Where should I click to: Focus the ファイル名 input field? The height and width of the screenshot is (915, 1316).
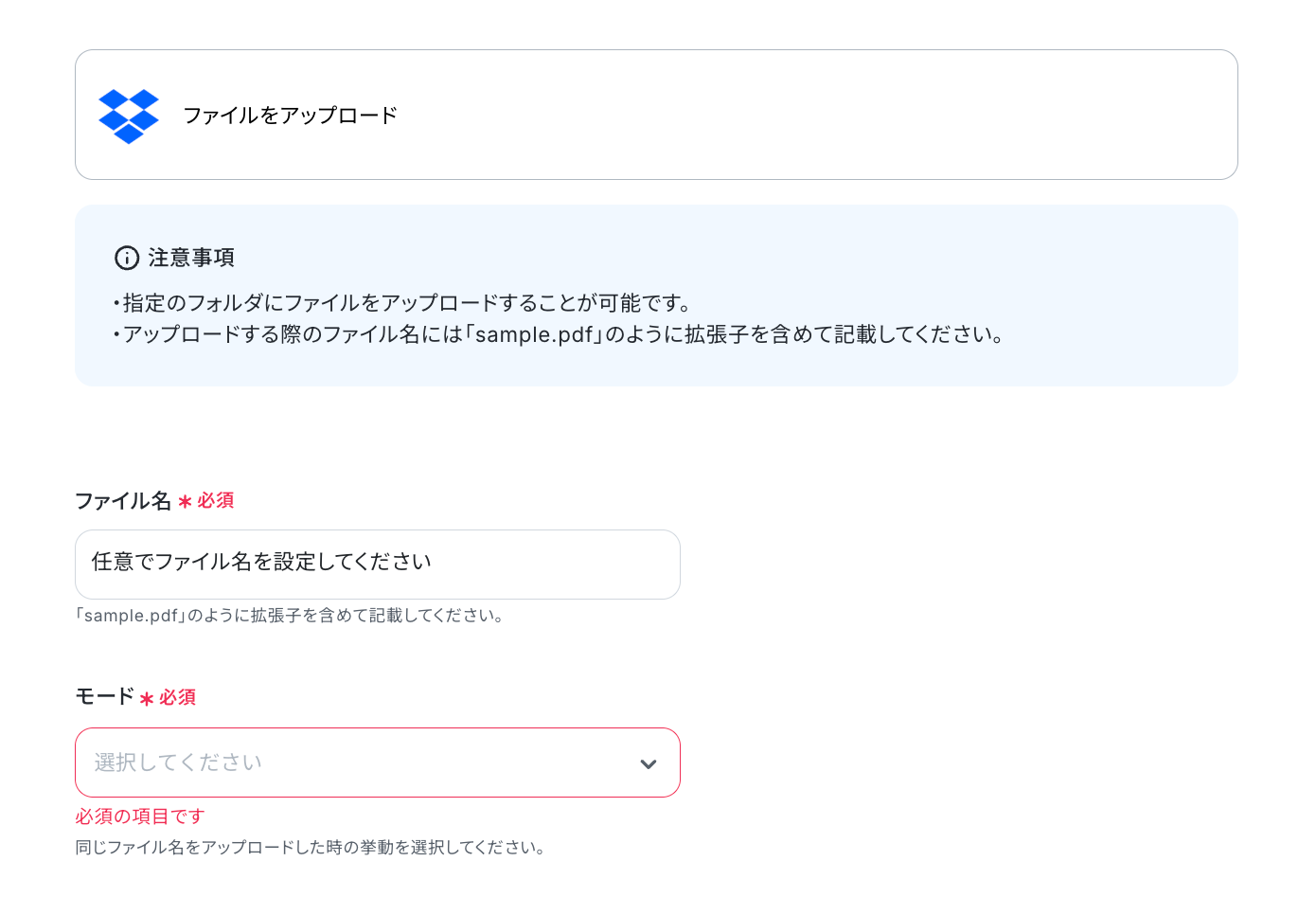point(378,565)
